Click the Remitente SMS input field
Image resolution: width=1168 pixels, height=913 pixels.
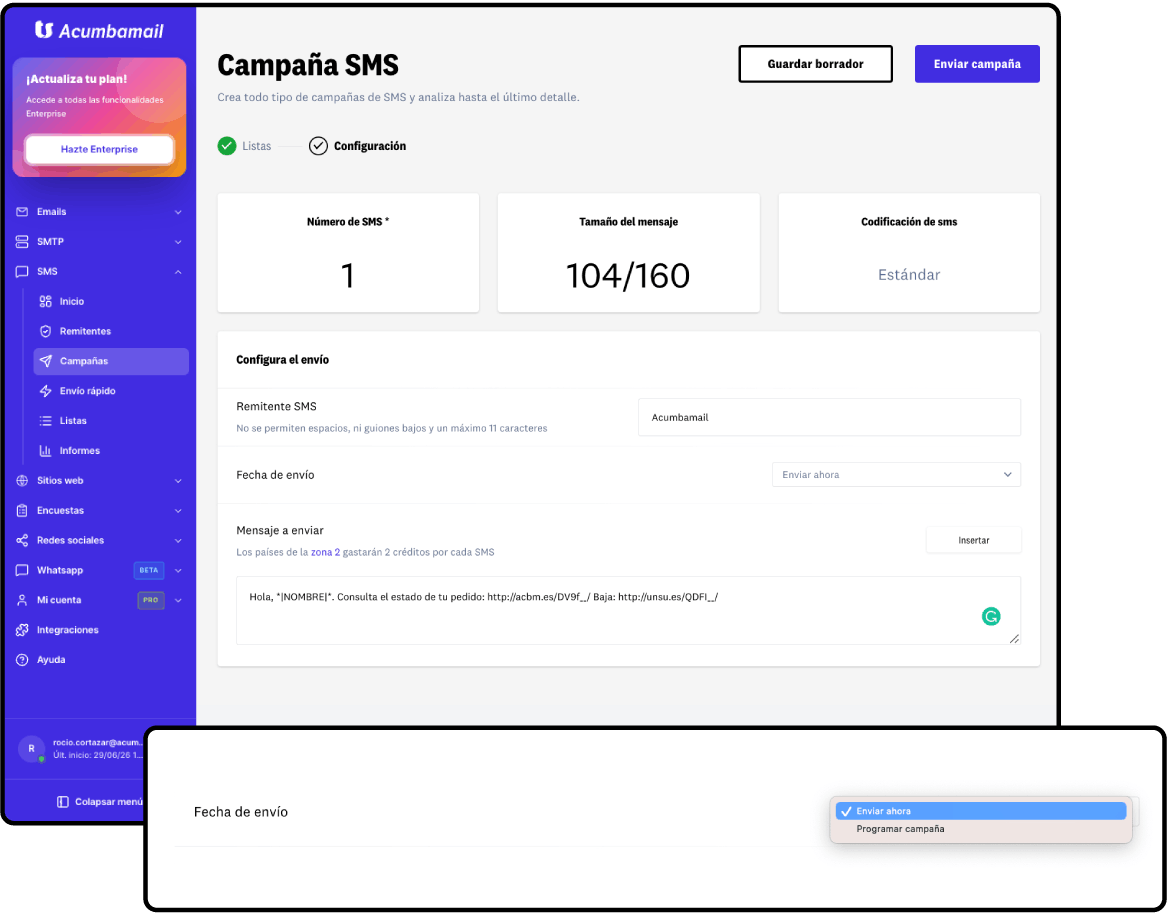point(829,417)
